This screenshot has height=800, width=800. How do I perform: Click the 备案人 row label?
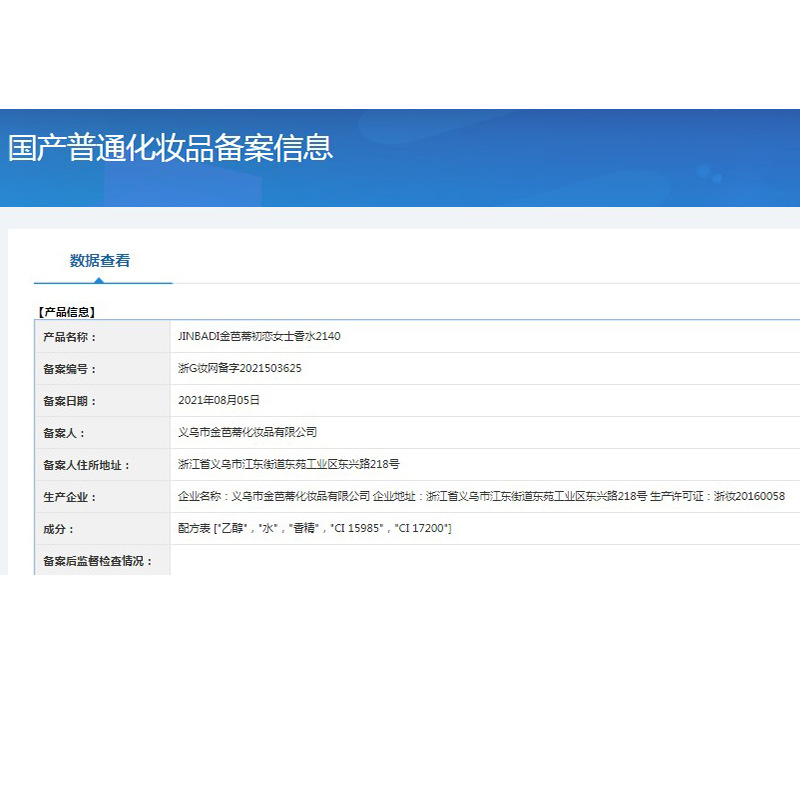point(65,433)
